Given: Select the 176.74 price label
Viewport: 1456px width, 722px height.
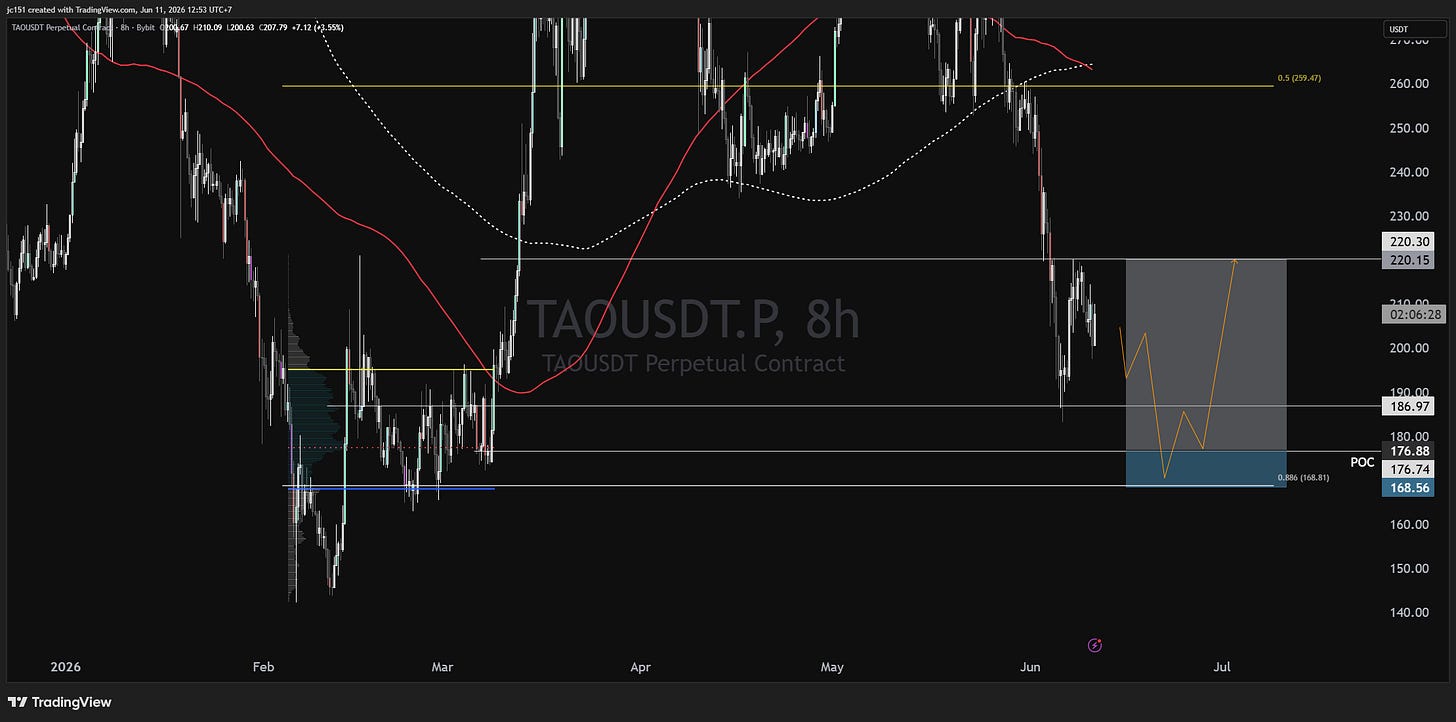Looking at the screenshot, I should point(1408,469).
